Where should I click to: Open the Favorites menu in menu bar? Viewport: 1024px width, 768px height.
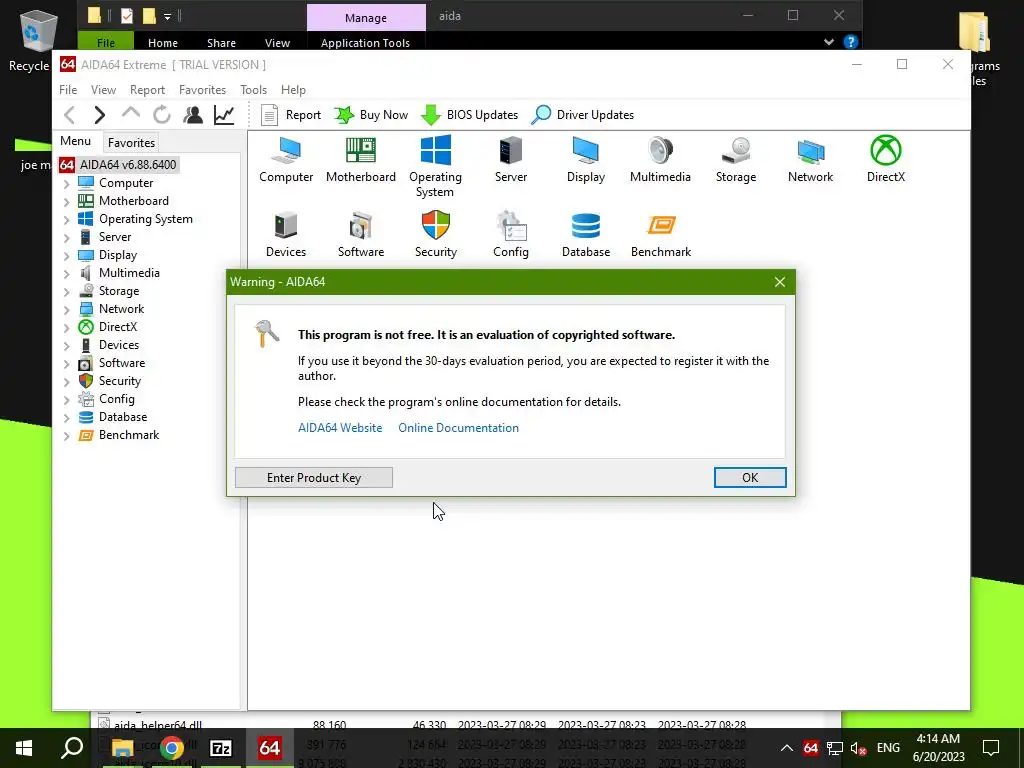(x=202, y=89)
